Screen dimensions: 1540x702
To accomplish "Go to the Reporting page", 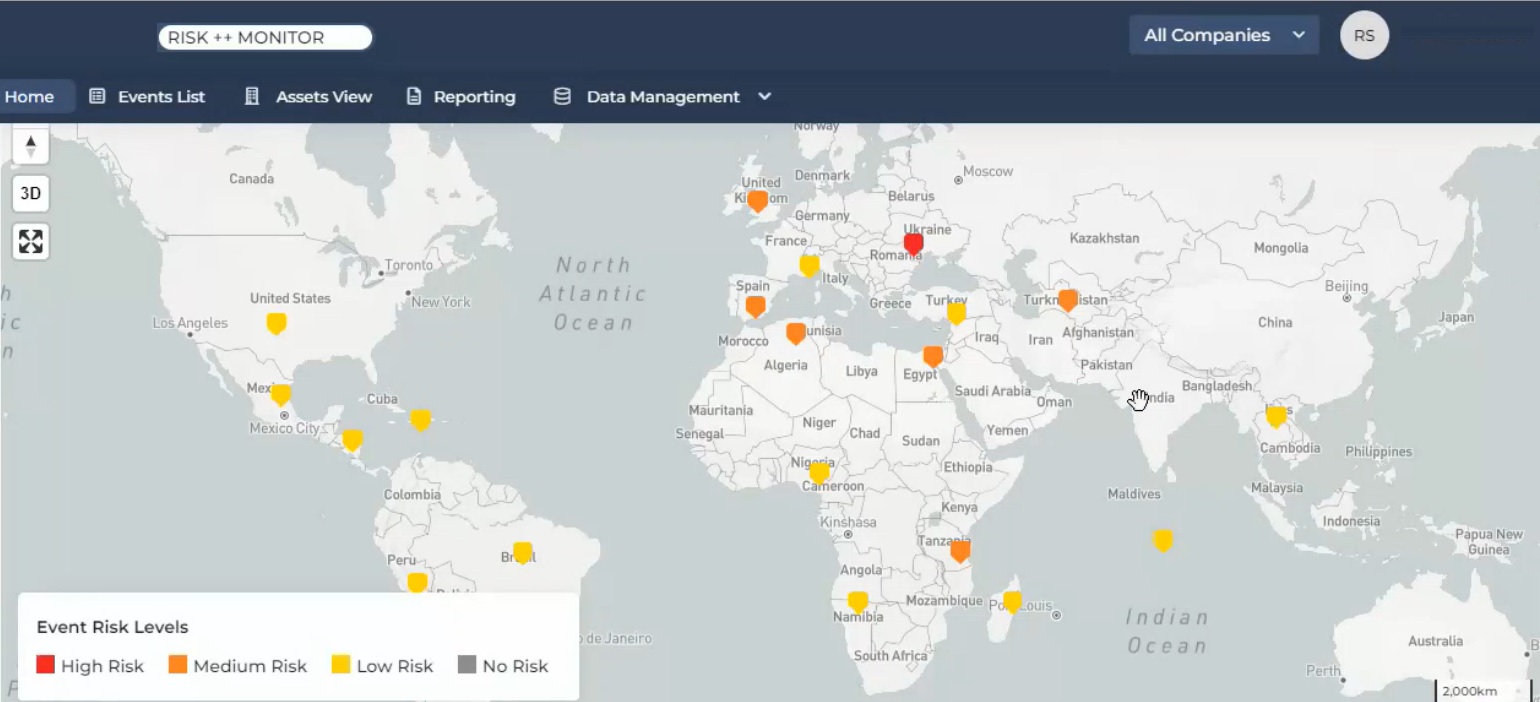I will point(460,97).
